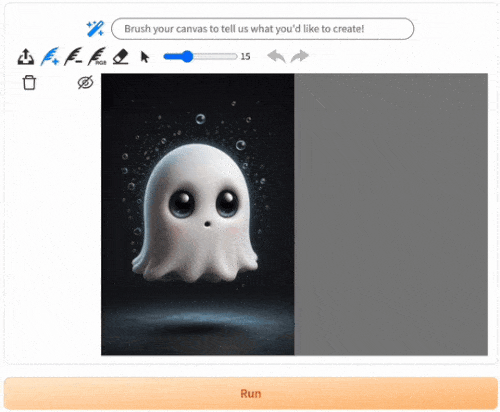The width and height of the screenshot is (500, 412).
Task: Click the brush size slider handle
Action: (188, 57)
